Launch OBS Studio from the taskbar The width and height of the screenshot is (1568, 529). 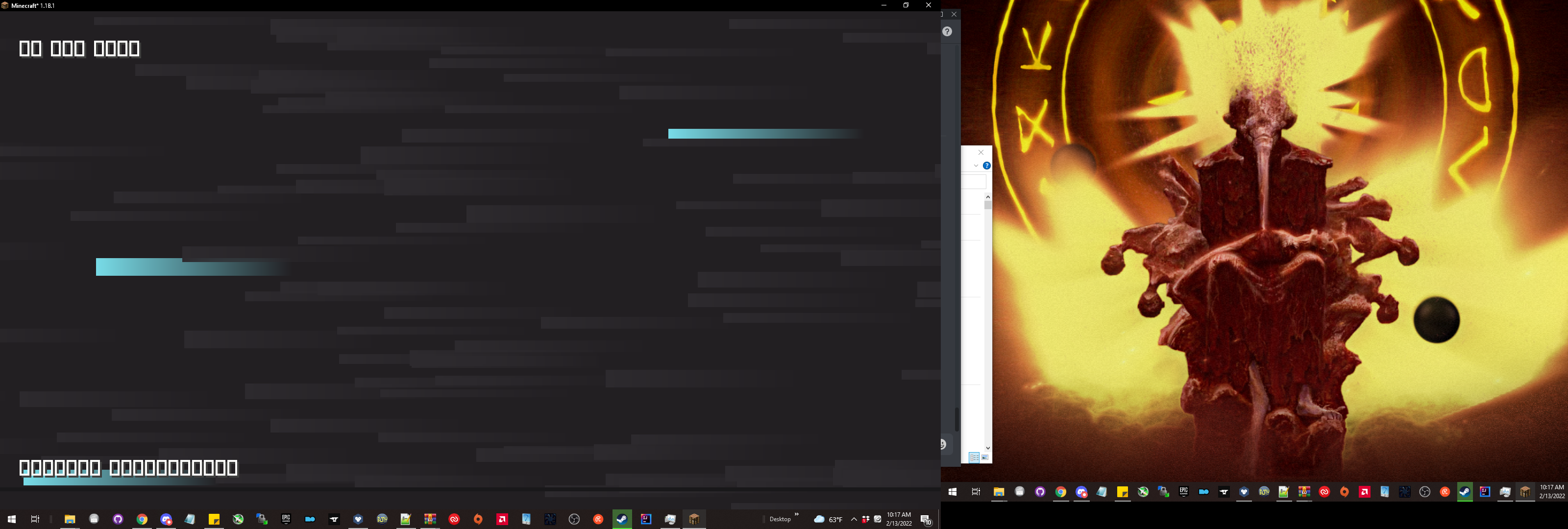573,519
